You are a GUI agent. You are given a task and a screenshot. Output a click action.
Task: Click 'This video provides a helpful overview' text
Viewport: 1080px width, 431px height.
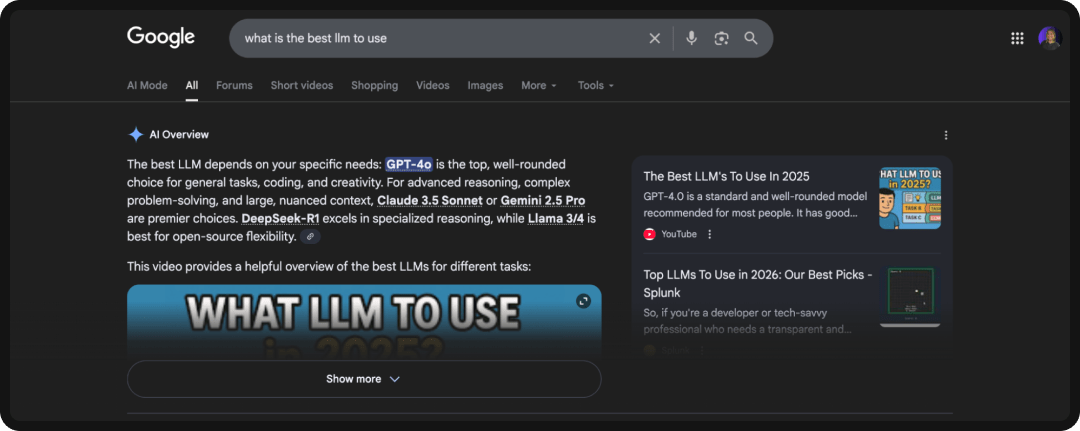point(329,266)
